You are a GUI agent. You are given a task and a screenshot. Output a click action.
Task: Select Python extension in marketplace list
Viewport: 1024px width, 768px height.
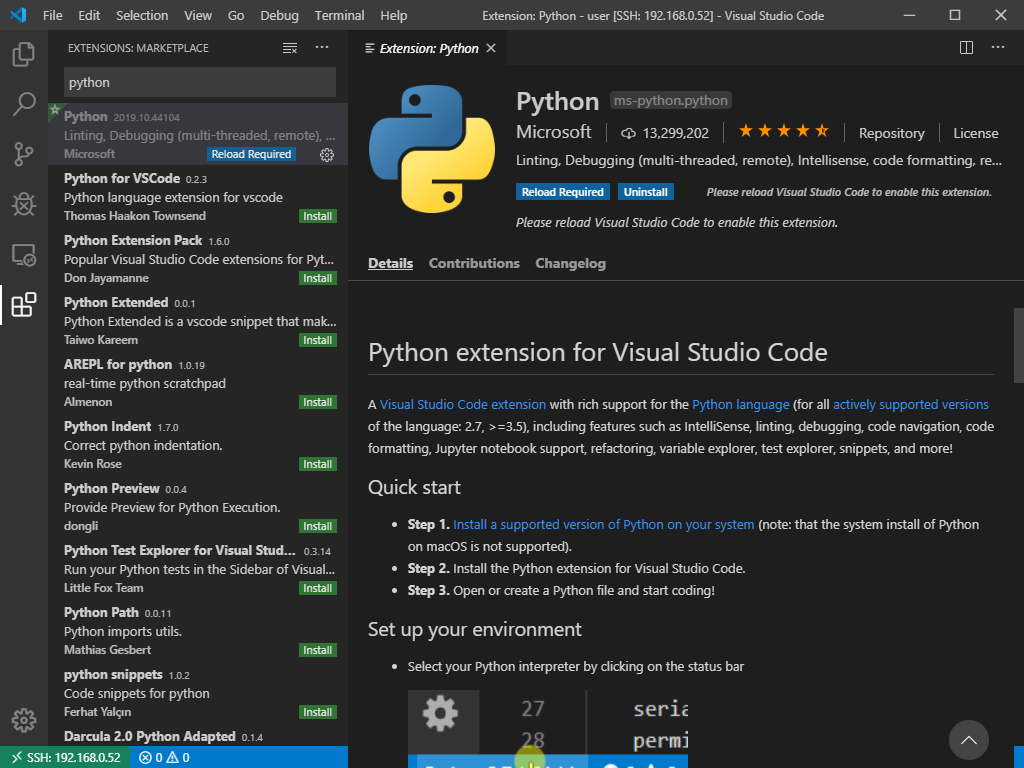[x=198, y=135]
